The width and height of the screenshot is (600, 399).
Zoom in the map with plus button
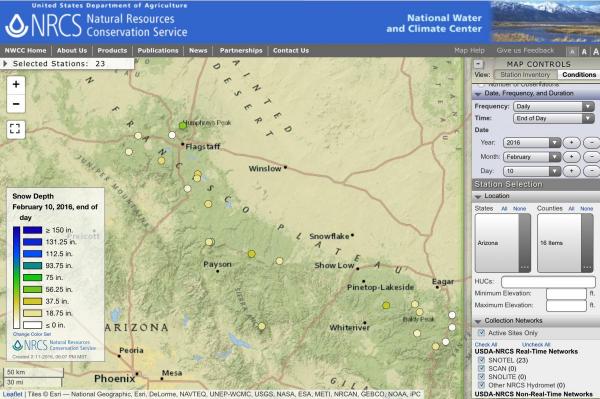pyautogui.click(x=16, y=84)
